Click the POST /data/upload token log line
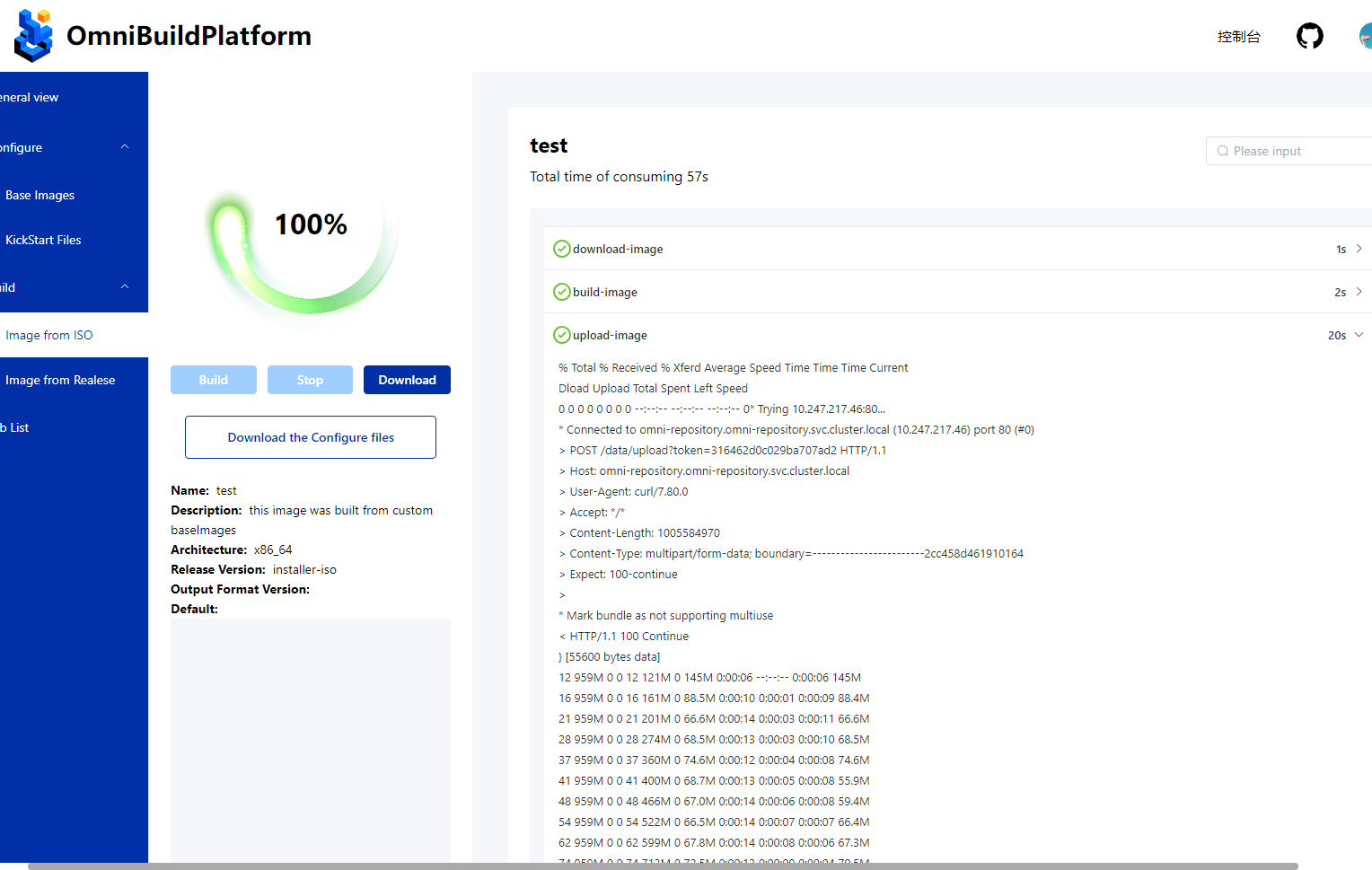The image size is (1372, 870). tap(722, 451)
